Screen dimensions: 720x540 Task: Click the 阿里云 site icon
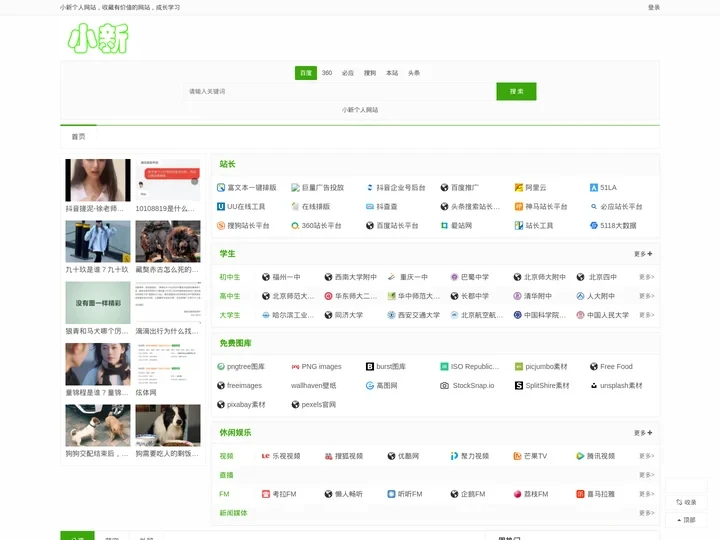tap(518, 187)
